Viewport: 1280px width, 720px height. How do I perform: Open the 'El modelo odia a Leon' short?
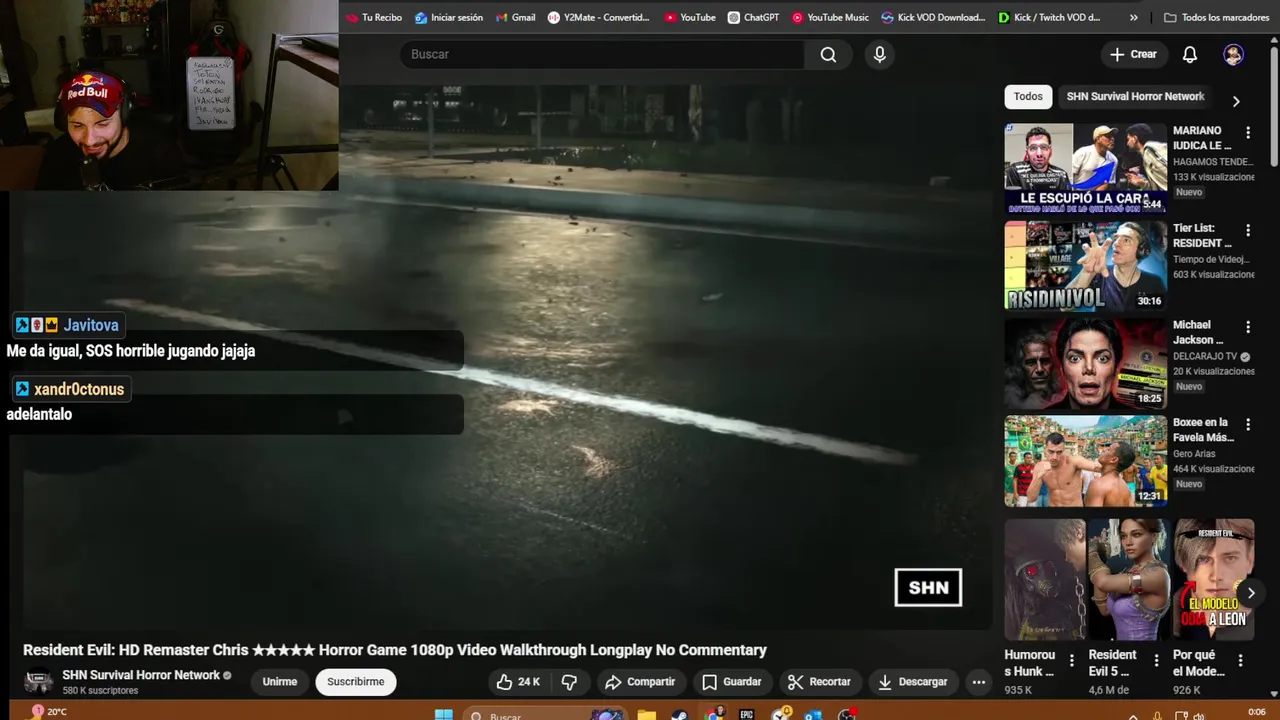point(1214,579)
